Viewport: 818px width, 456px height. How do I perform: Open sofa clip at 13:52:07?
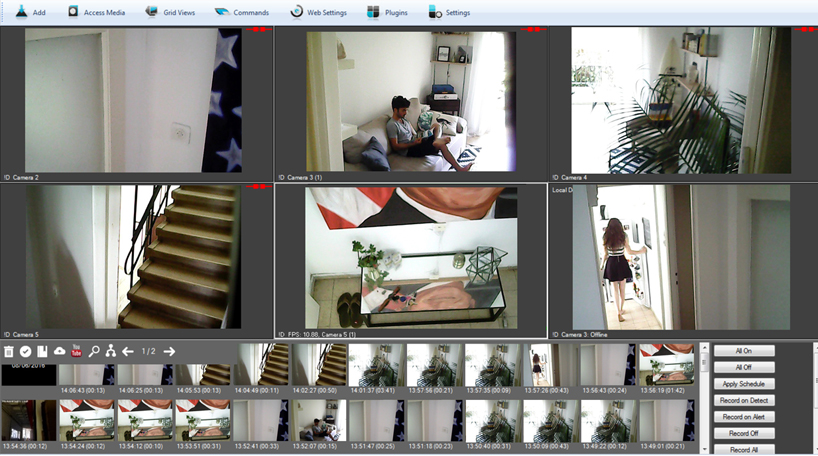pyautogui.click(x=319, y=421)
